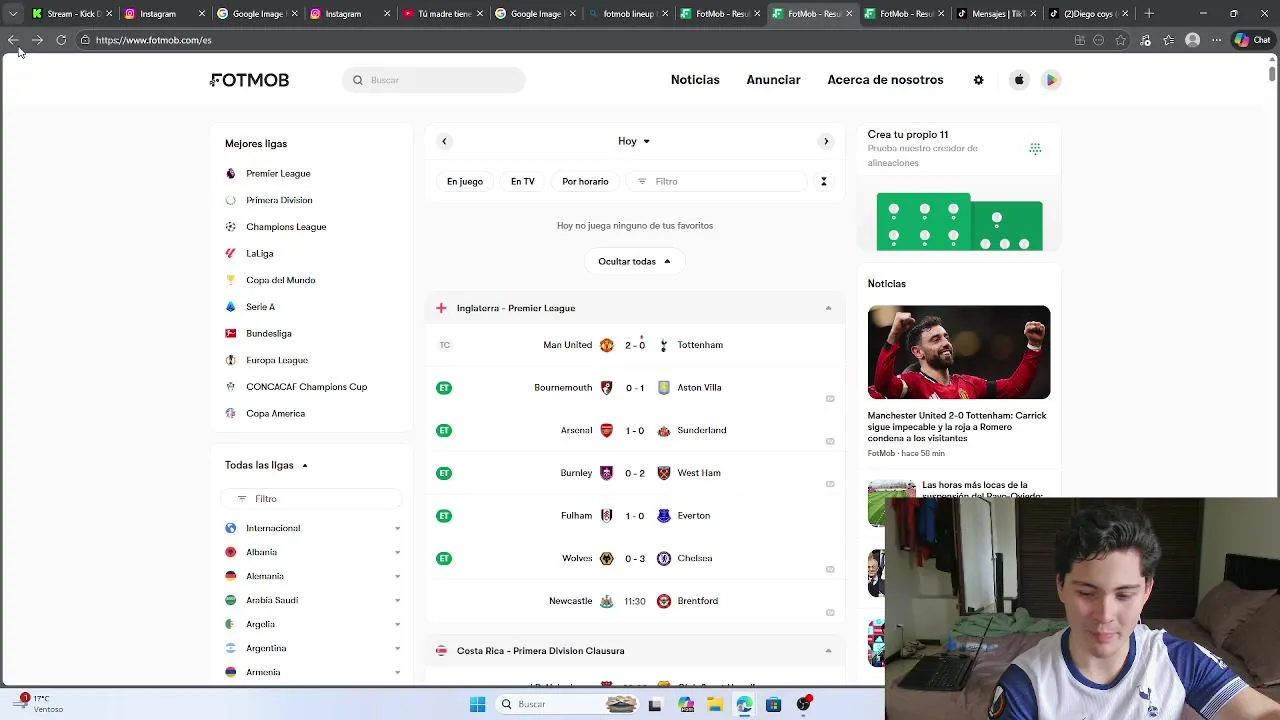Open Man United 2-0 Tottenham match
Image resolution: width=1280 pixels, height=720 pixels.
point(635,345)
